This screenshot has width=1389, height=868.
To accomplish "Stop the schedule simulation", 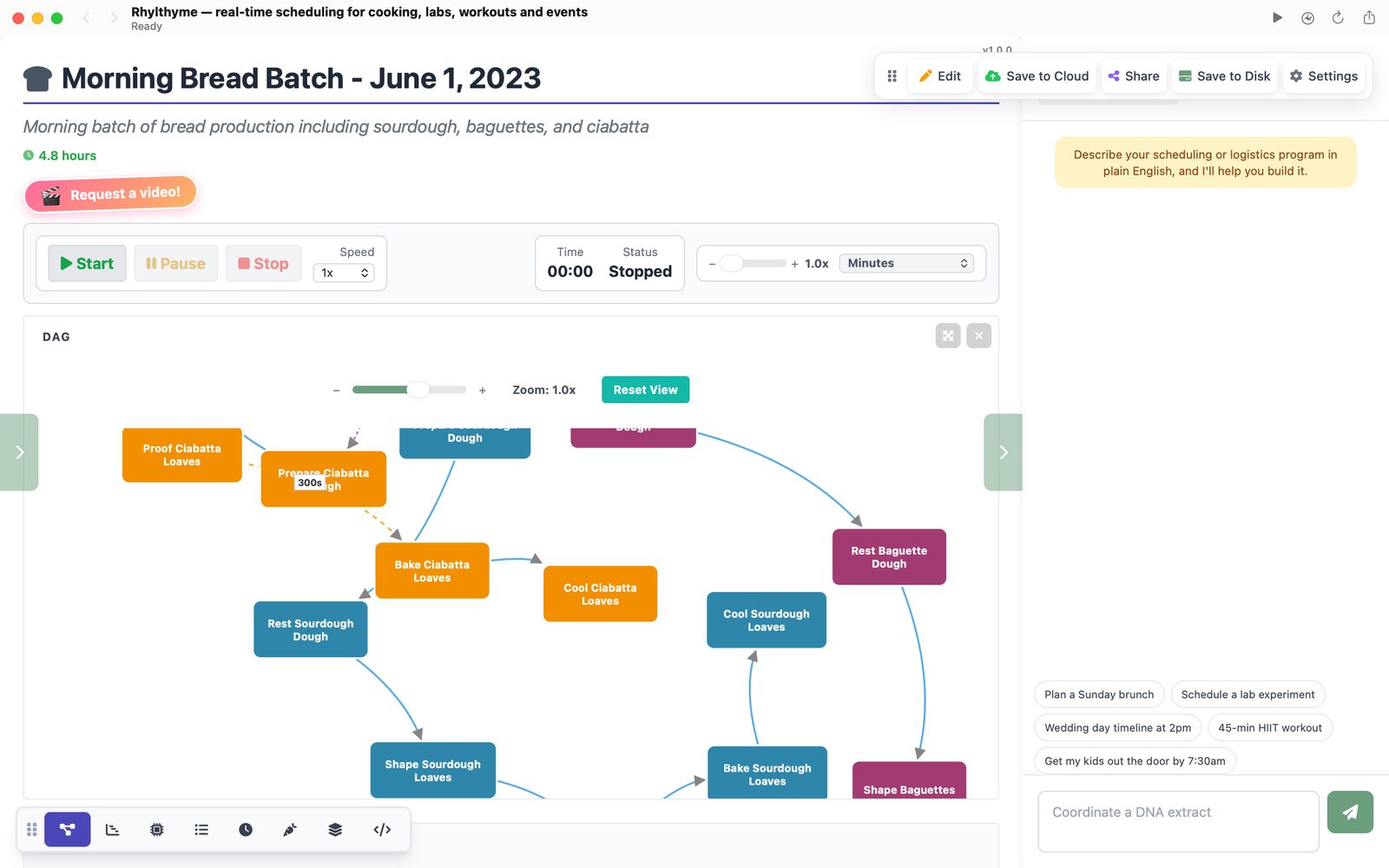I will point(263,263).
